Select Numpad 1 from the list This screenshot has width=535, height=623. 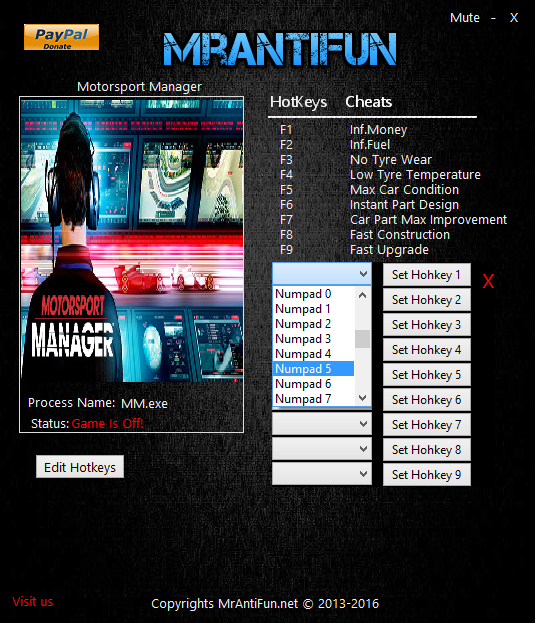click(x=313, y=309)
